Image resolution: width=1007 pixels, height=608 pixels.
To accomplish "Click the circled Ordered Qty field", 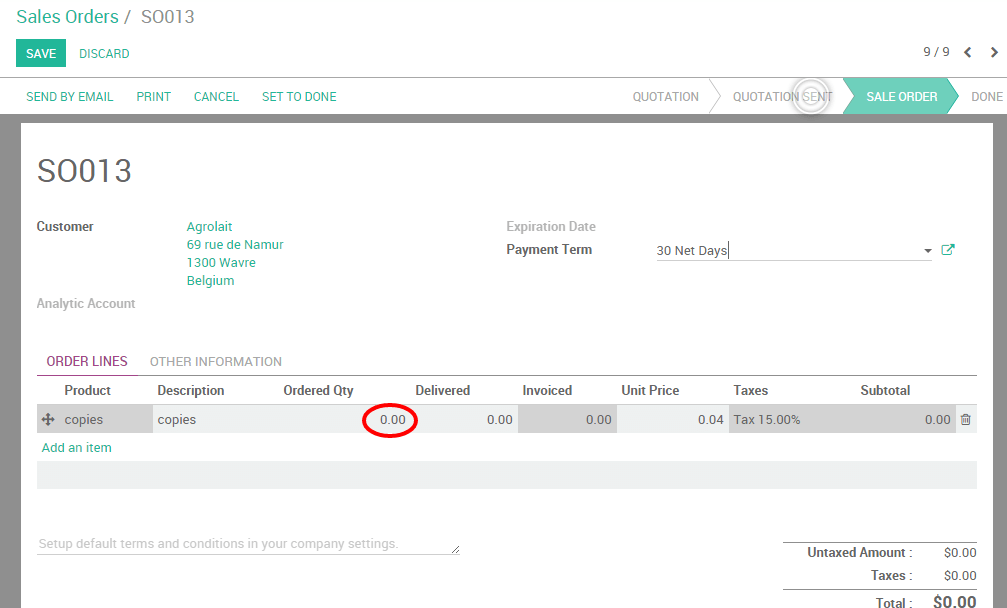I will click(x=390, y=419).
